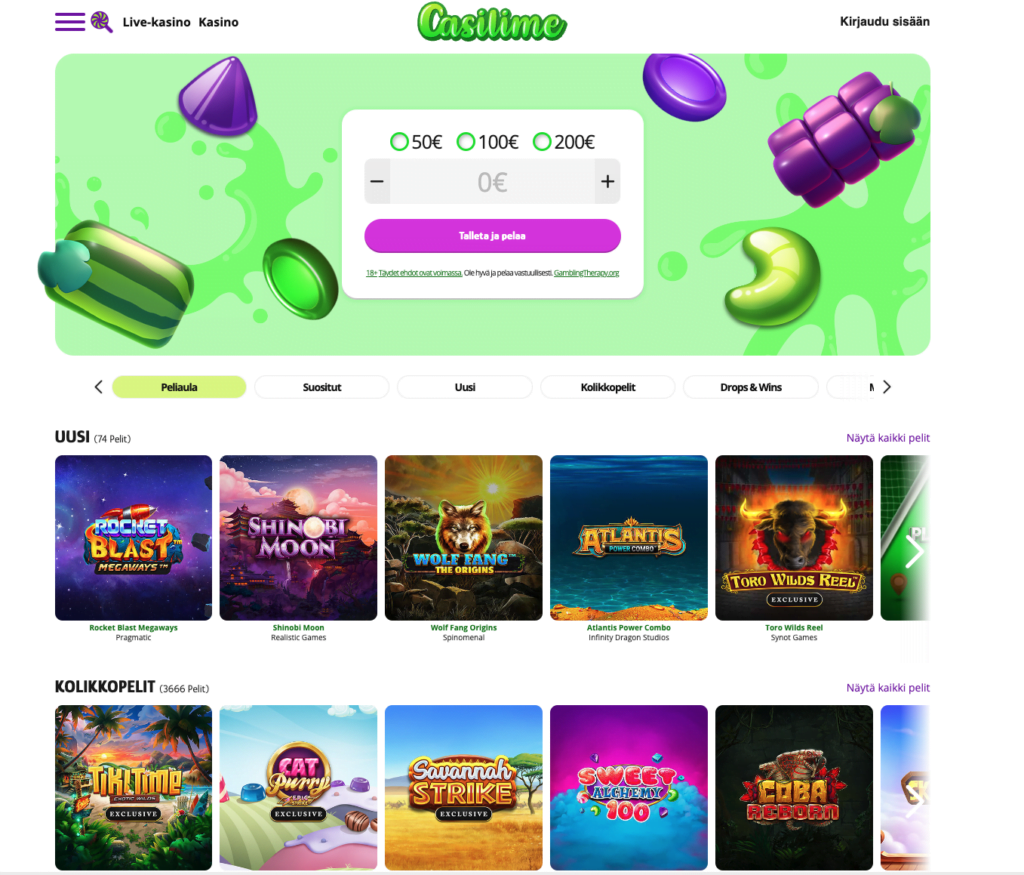Decrease deposit amount with minus button
1024x875 pixels.
377,182
